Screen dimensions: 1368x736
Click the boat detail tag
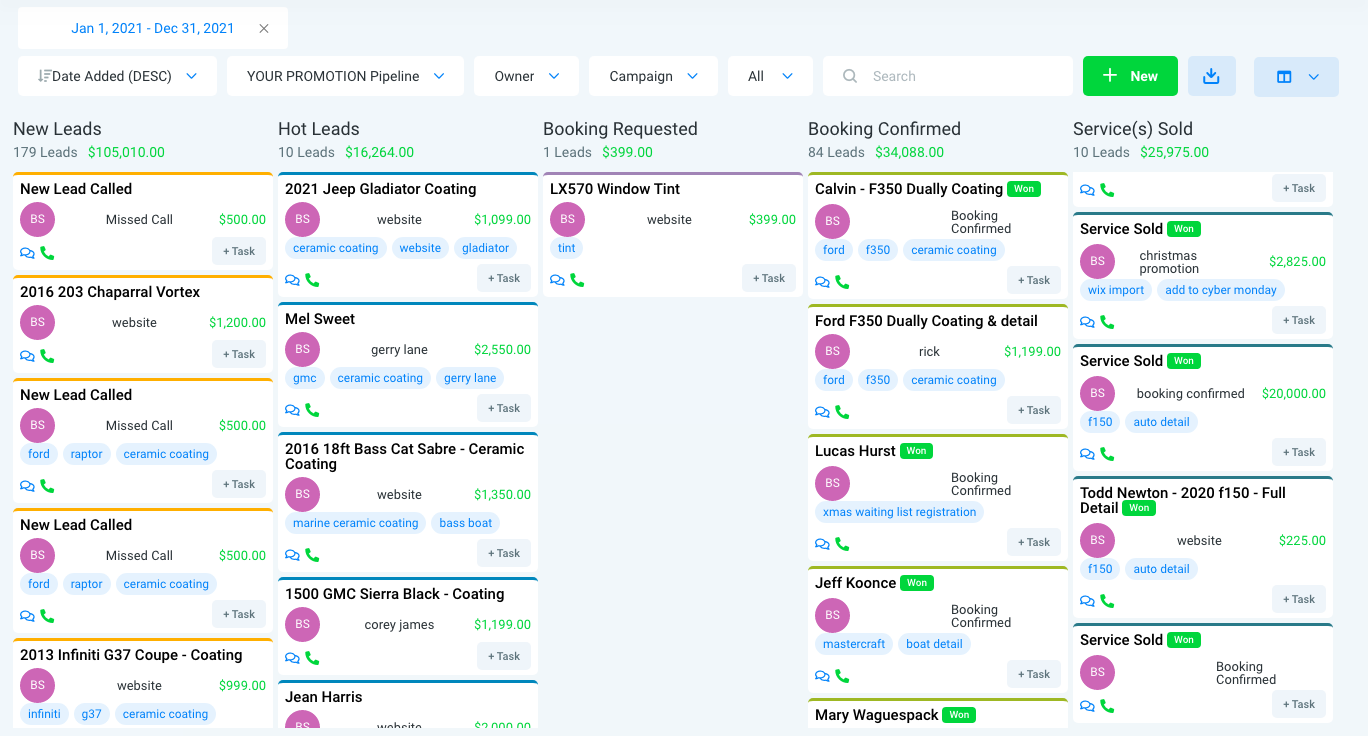(x=934, y=644)
